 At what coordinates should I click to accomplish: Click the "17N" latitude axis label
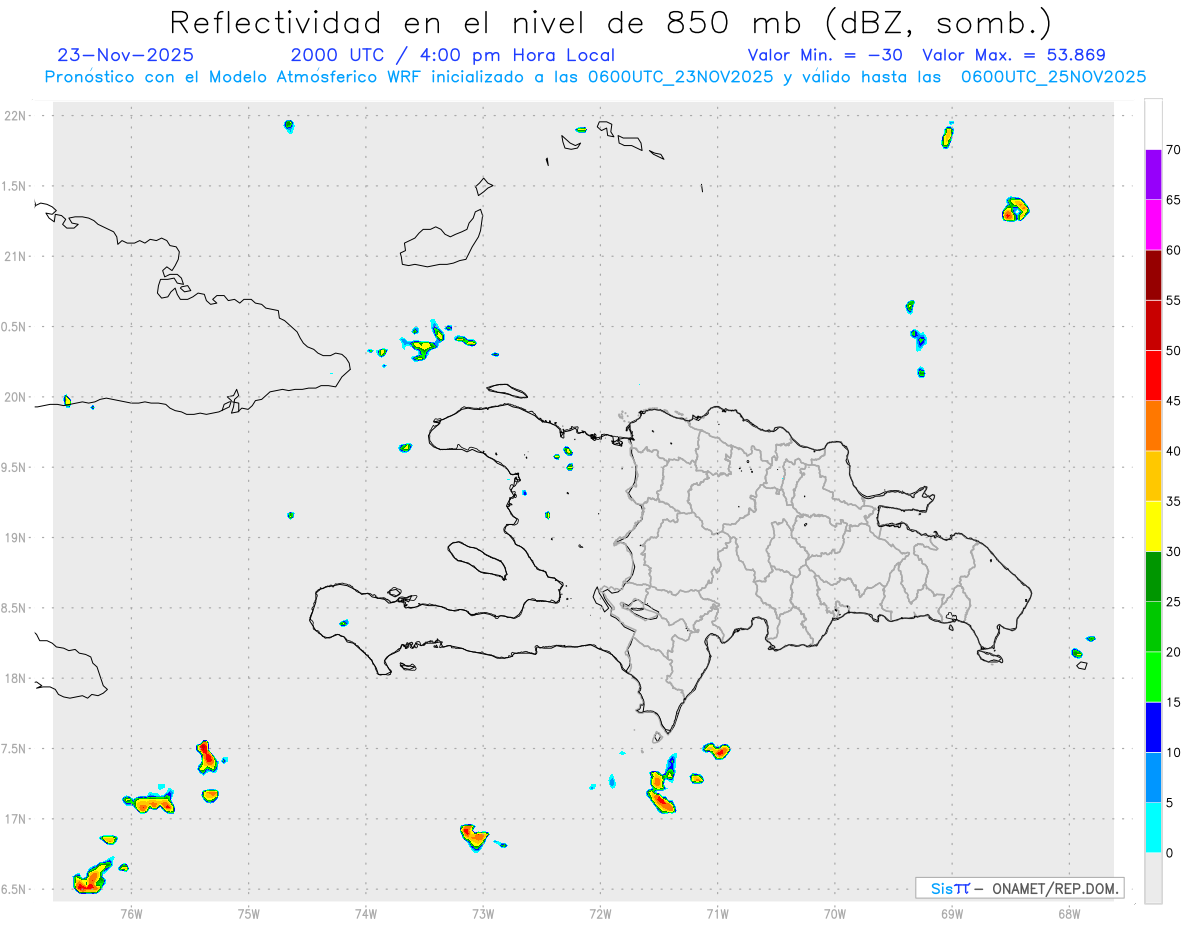coord(17,819)
